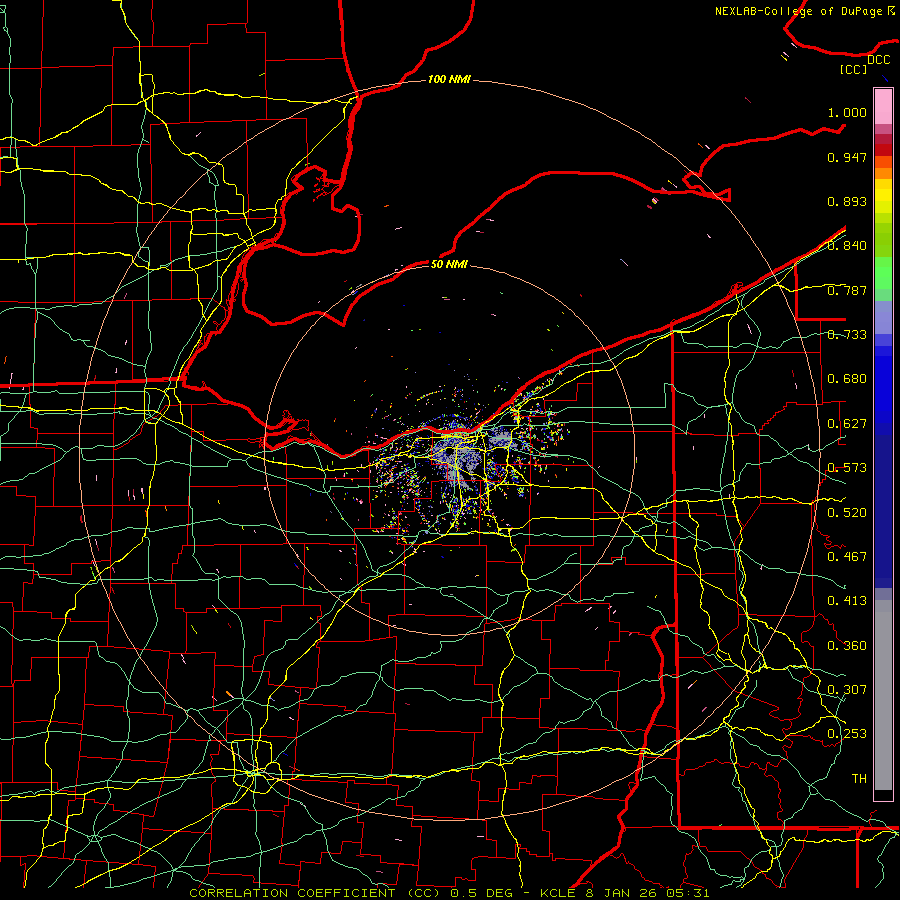
Task: Pick the lavender color bar segment near 0.750
Action: point(883,317)
